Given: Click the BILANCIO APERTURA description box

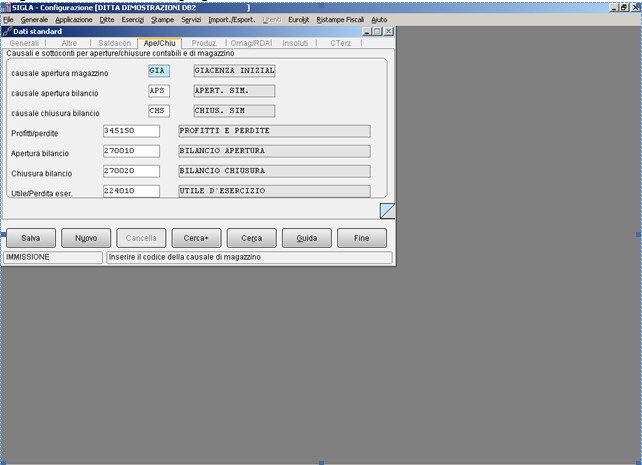Looking at the screenshot, I should 274,151.
